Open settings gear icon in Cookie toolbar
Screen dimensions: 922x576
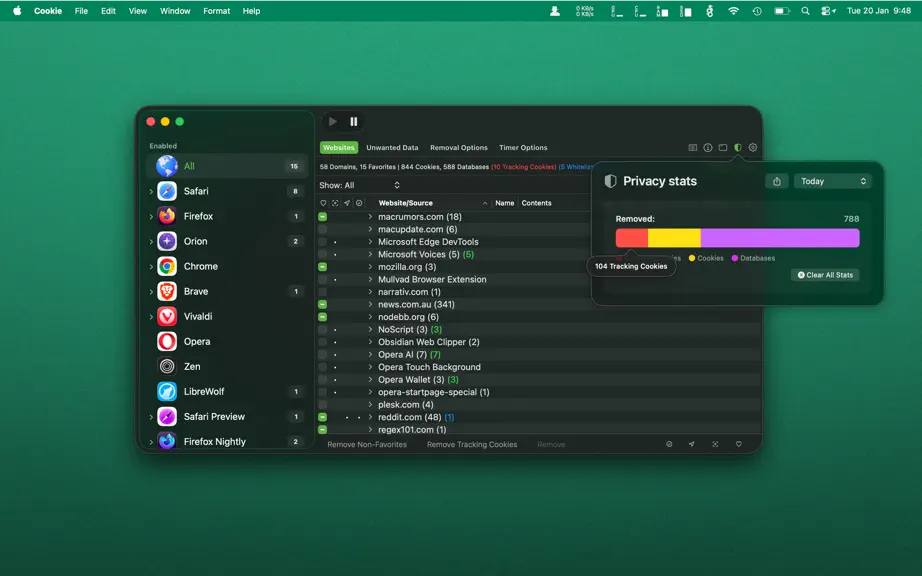pos(753,148)
